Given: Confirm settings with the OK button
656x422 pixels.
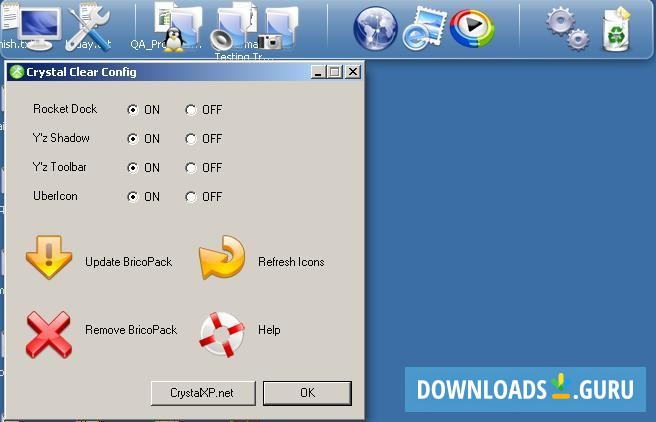Looking at the screenshot, I should click(308, 393).
